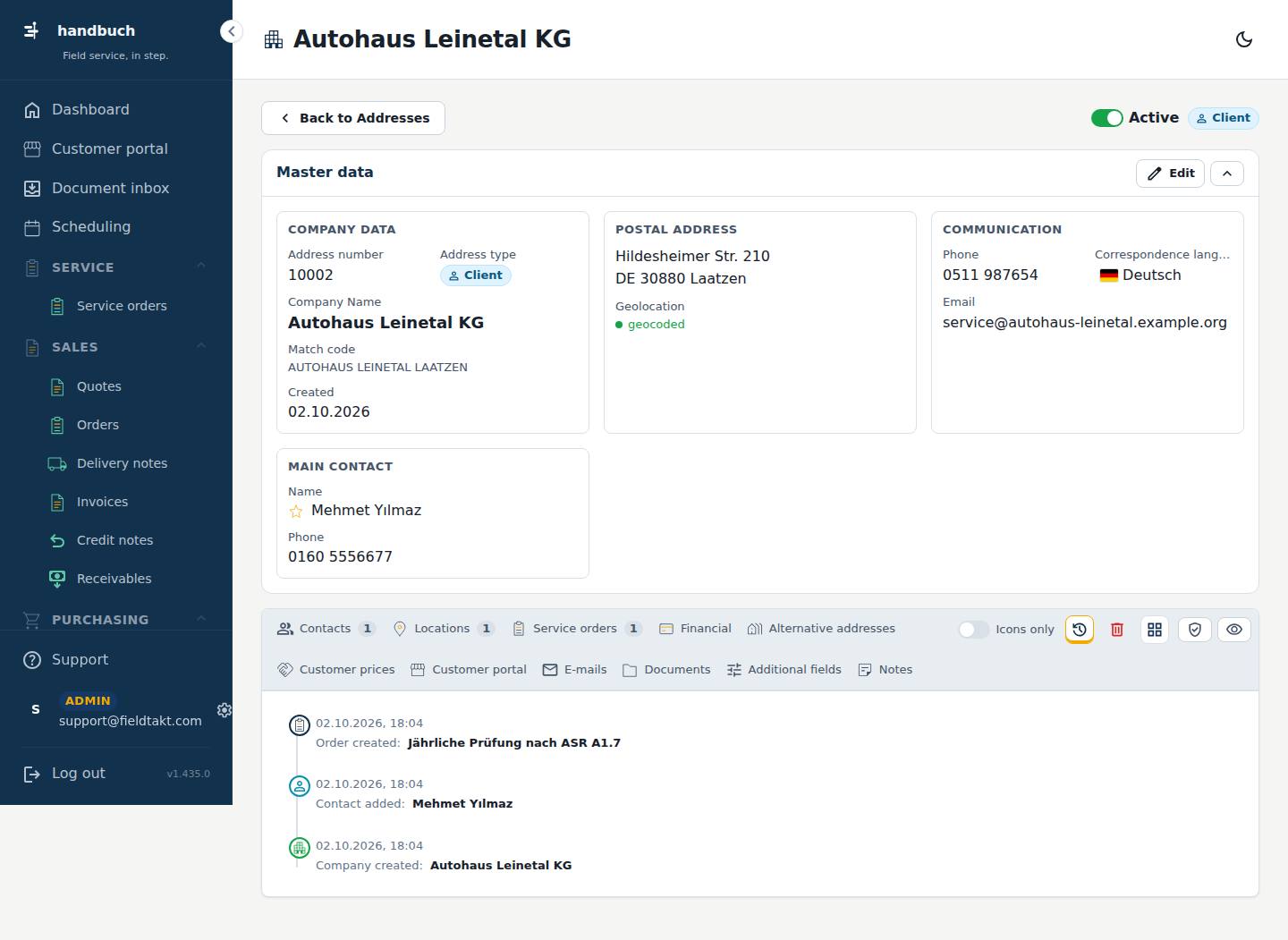Click the building icon beside page title

pyautogui.click(x=274, y=39)
